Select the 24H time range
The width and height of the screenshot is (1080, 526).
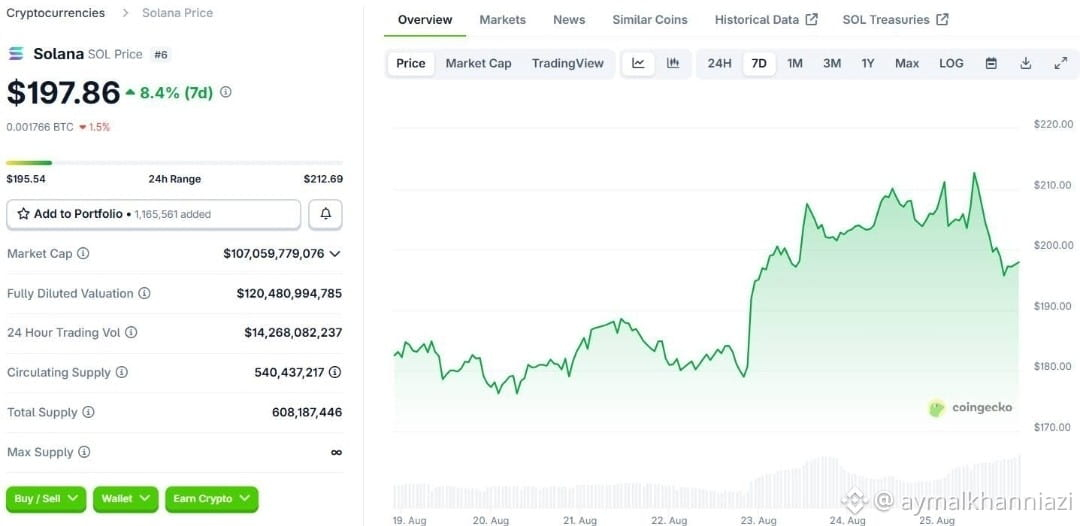point(719,63)
